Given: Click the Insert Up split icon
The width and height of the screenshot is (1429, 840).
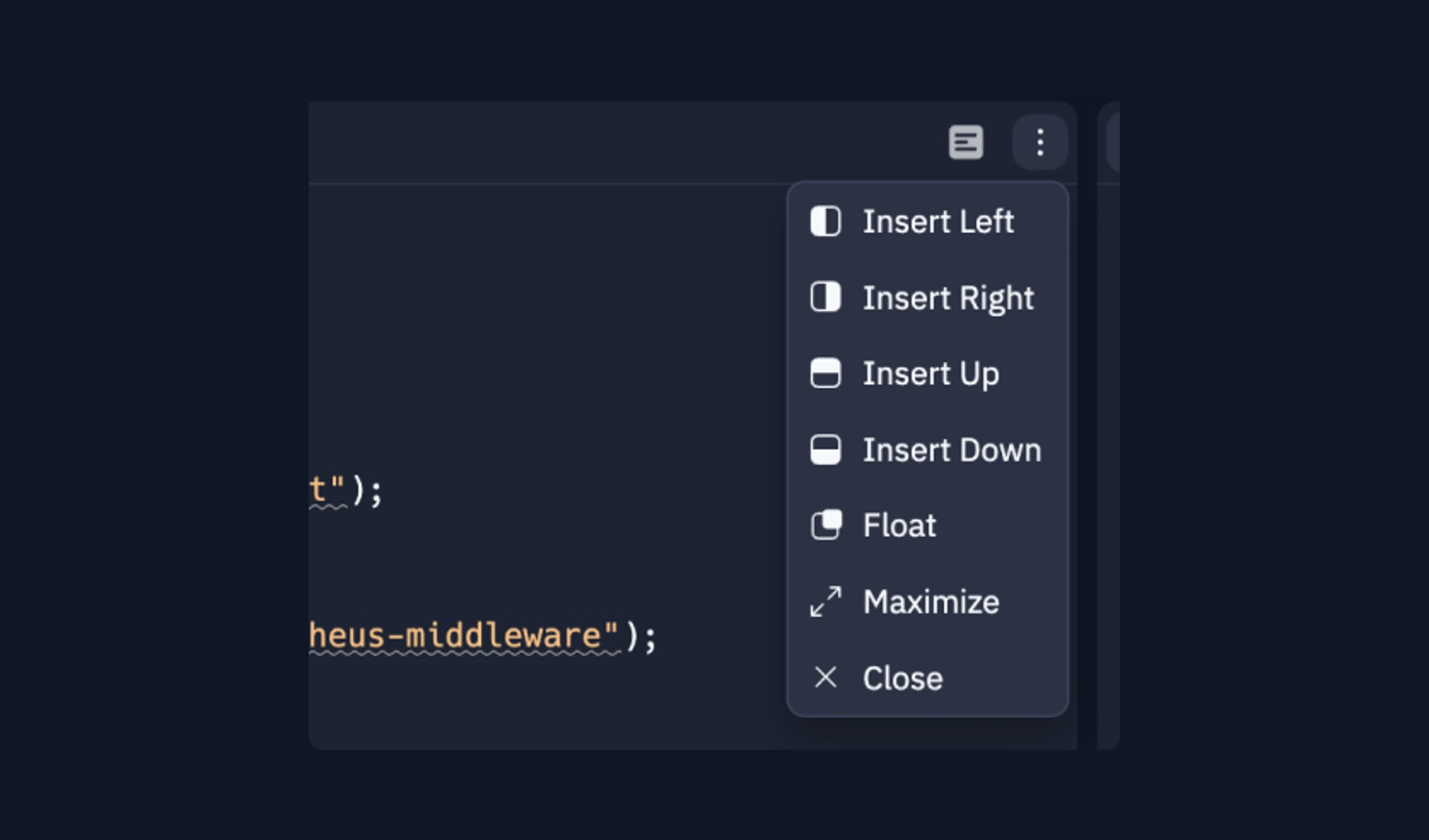Looking at the screenshot, I should 825,373.
